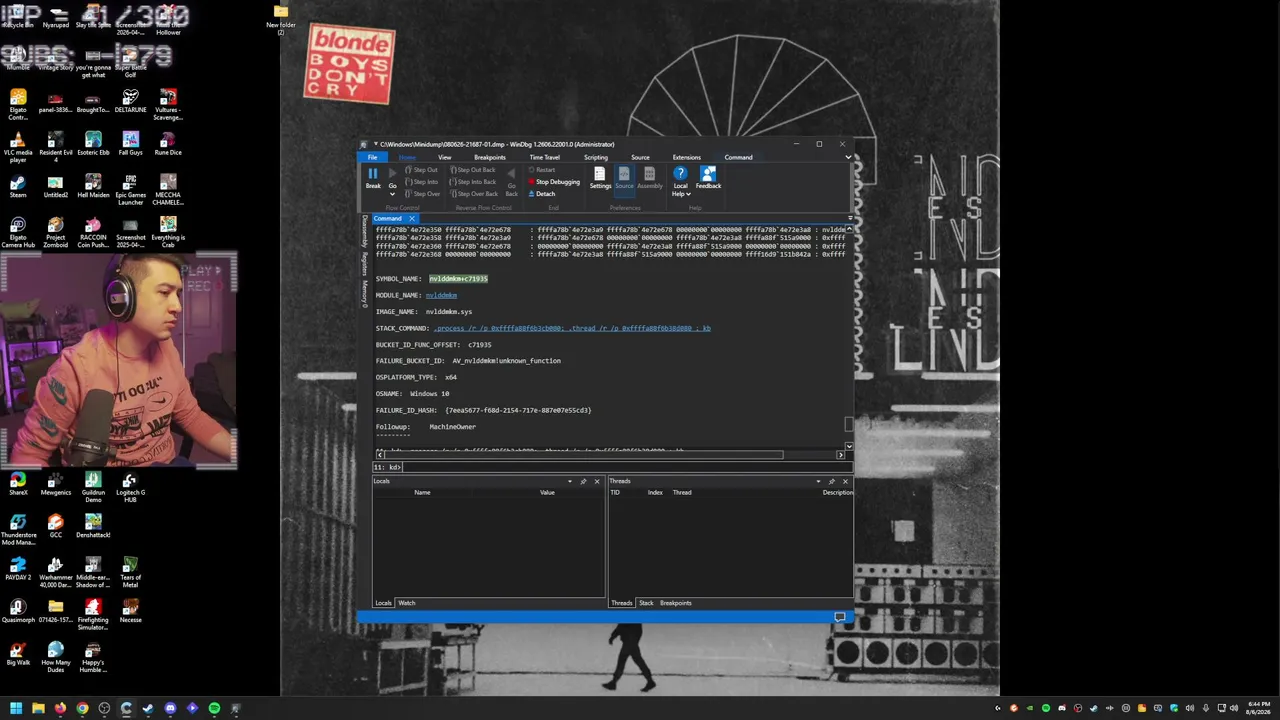Switch to the Extensions ribbon tab
This screenshot has height=720, width=1280.
(x=687, y=157)
